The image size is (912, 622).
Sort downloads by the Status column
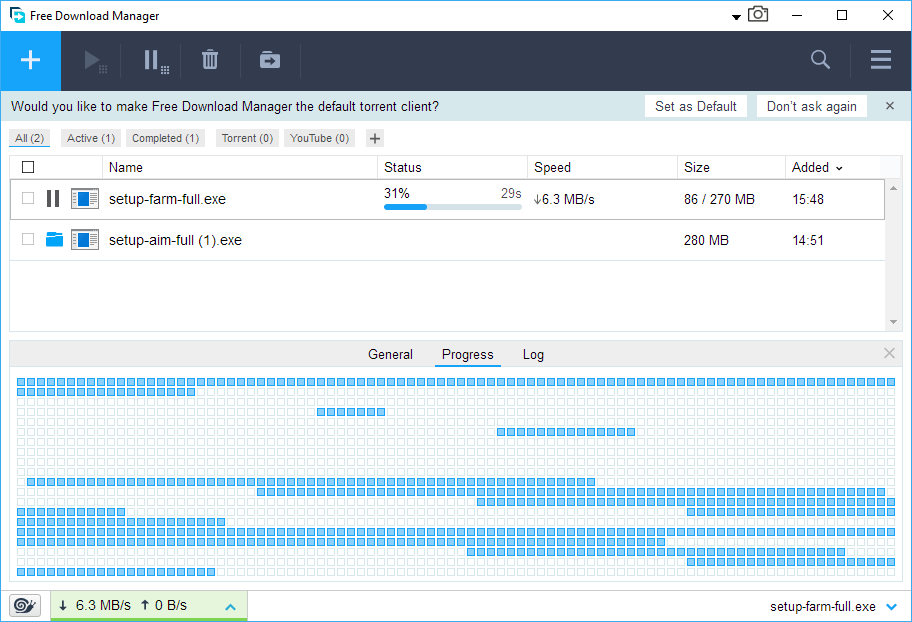coord(453,168)
